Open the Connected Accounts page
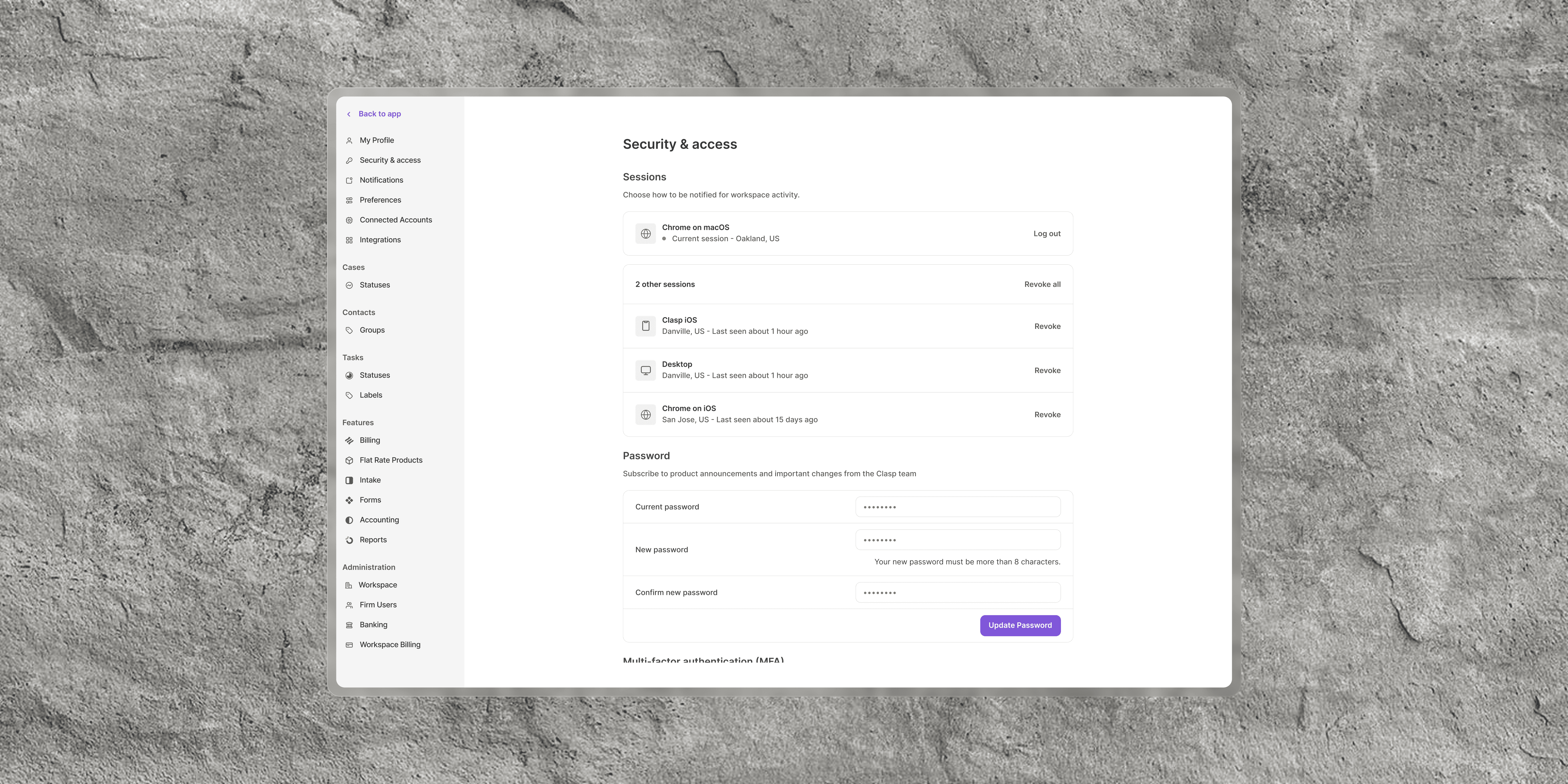The image size is (1568, 784). (x=396, y=220)
